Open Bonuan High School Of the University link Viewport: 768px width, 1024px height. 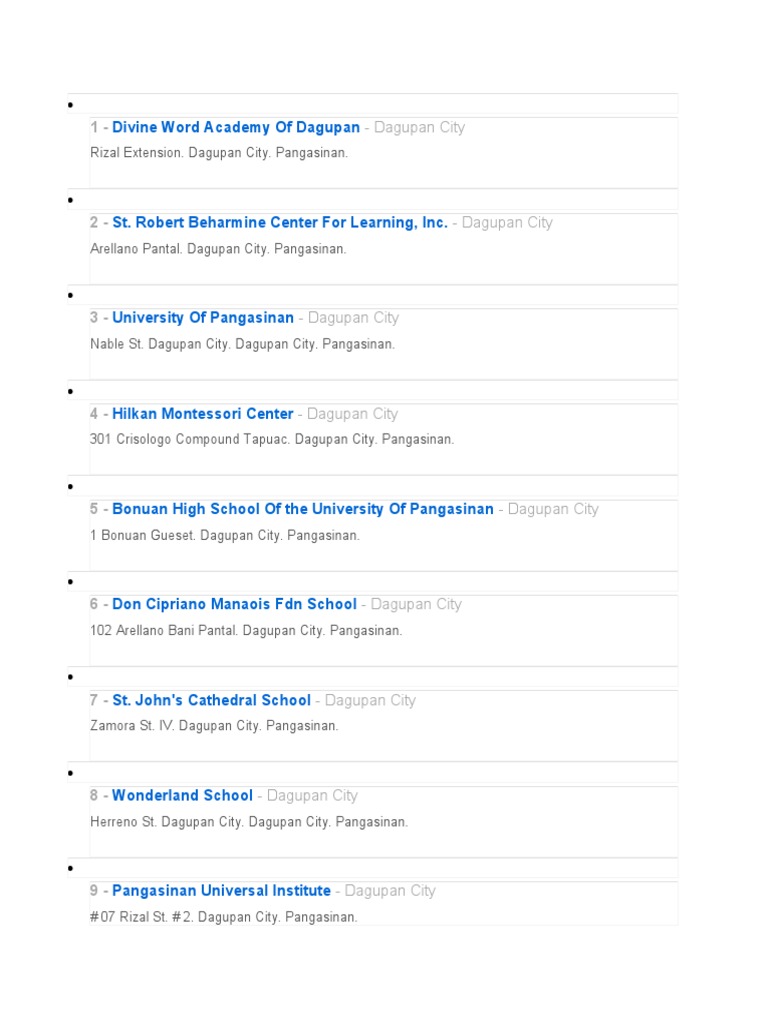point(302,509)
